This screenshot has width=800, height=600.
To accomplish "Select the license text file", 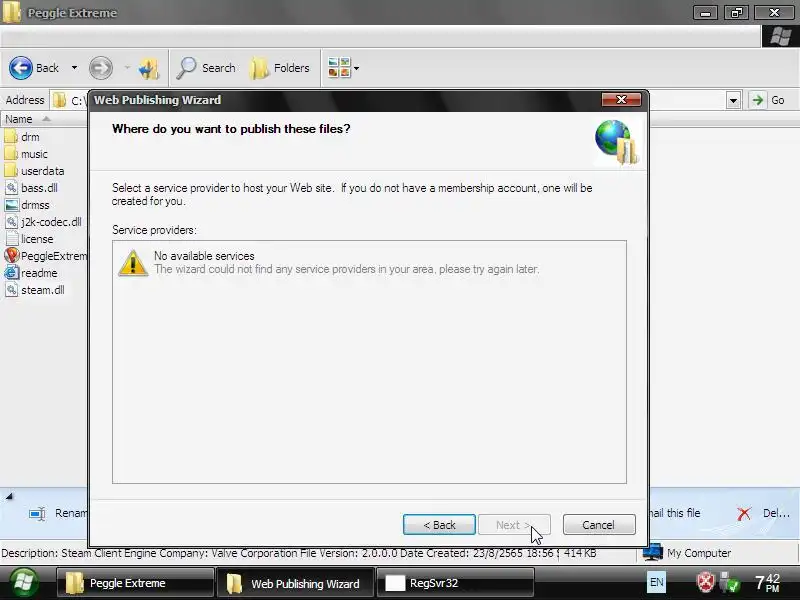I will tap(29, 239).
